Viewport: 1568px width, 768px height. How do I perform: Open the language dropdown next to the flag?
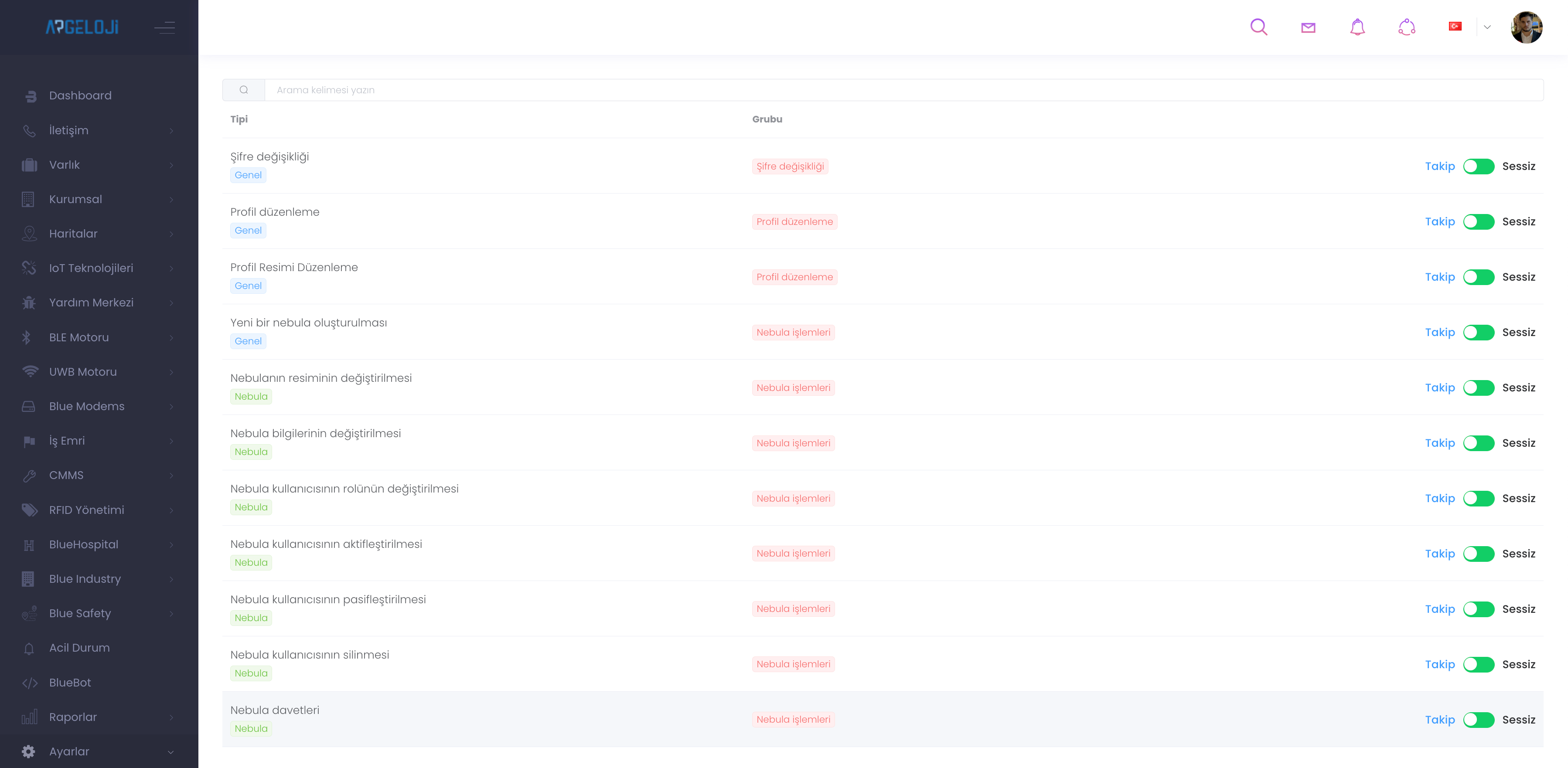(1487, 27)
